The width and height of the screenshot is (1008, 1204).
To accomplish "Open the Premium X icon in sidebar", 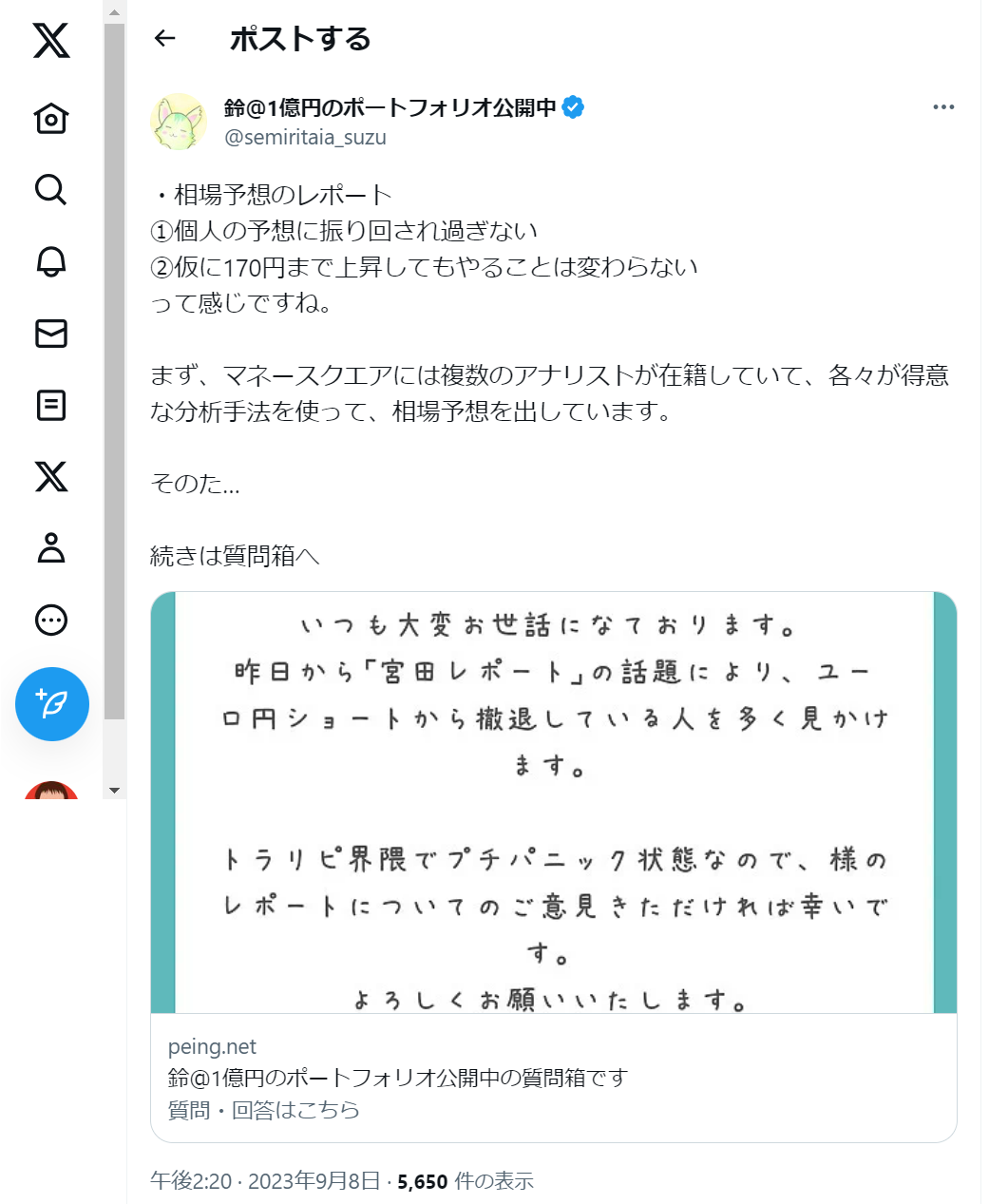I will 51,476.
